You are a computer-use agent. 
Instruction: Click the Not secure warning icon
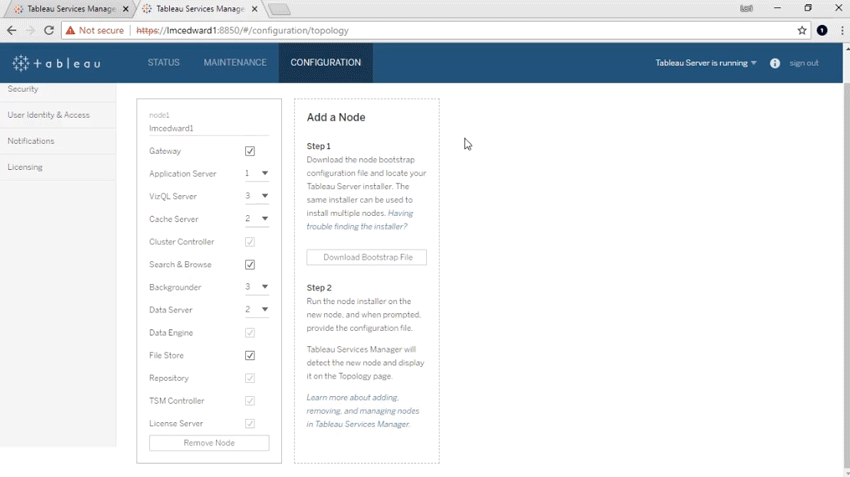coord(71,31)
